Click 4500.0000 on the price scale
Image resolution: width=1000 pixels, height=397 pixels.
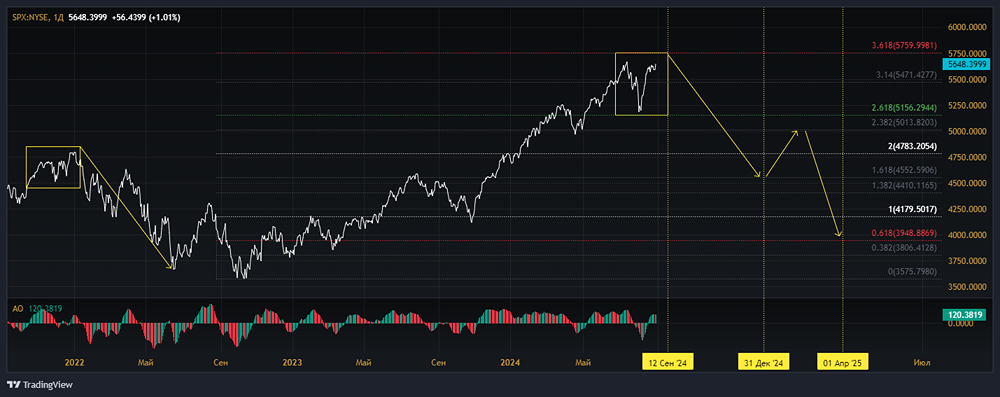tap(967, 183)
